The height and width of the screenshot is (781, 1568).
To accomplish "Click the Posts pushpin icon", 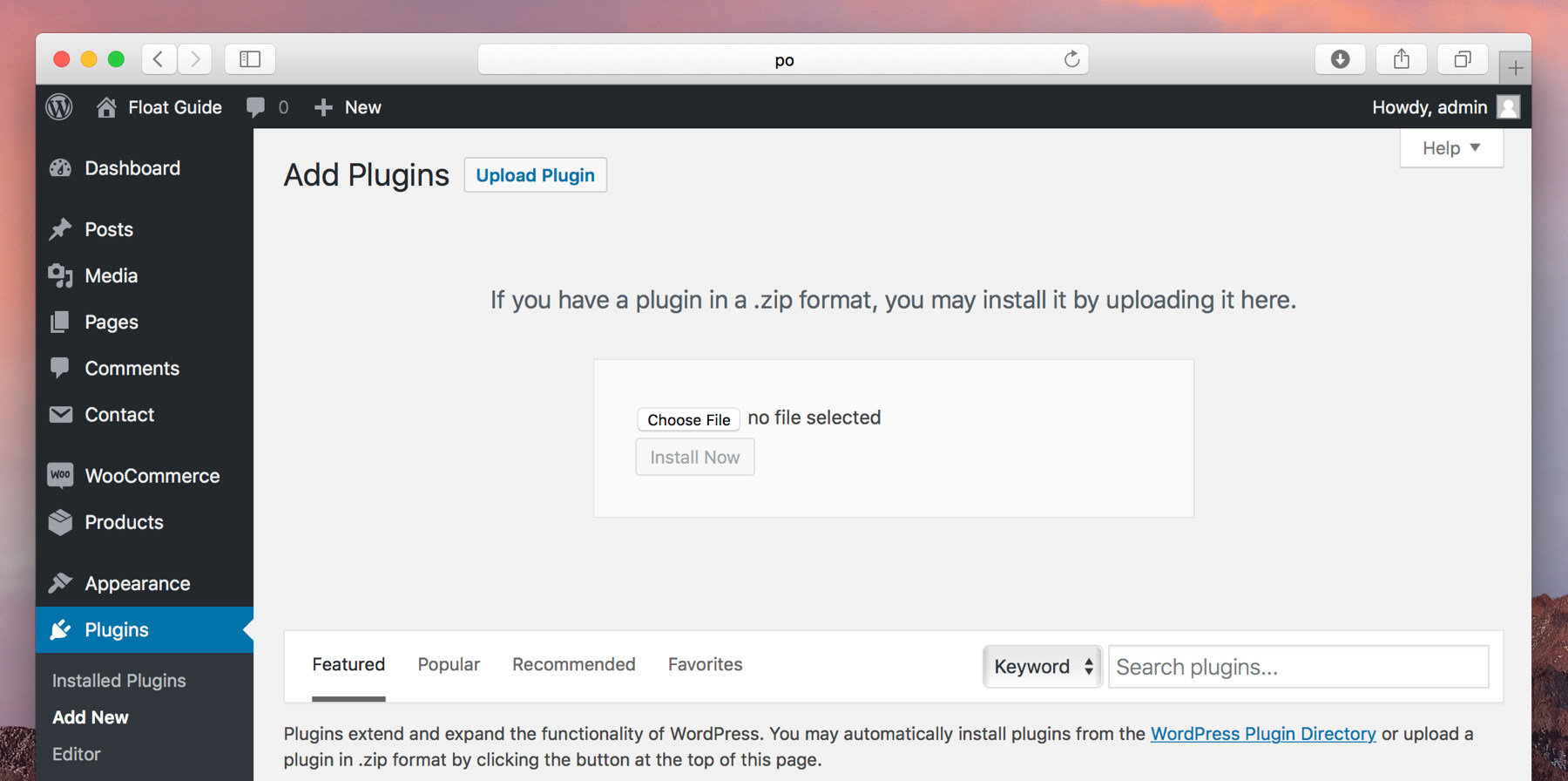I will click(x=60, y=229).
